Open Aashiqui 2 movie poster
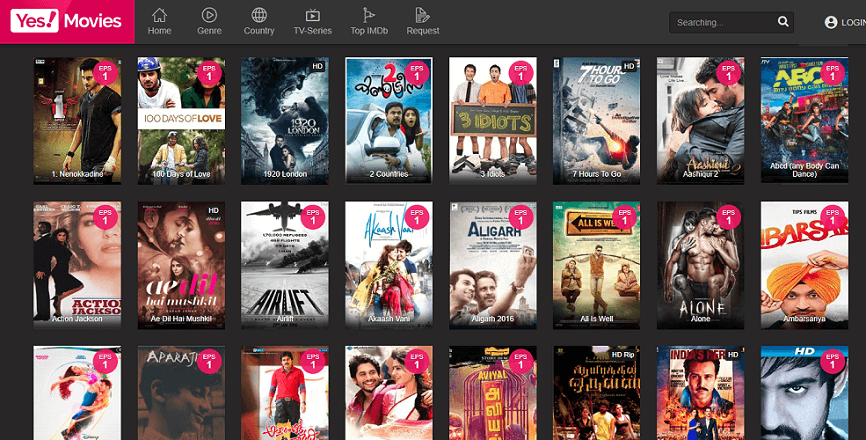This screenshot has height=440, width=866. (700, 120)
